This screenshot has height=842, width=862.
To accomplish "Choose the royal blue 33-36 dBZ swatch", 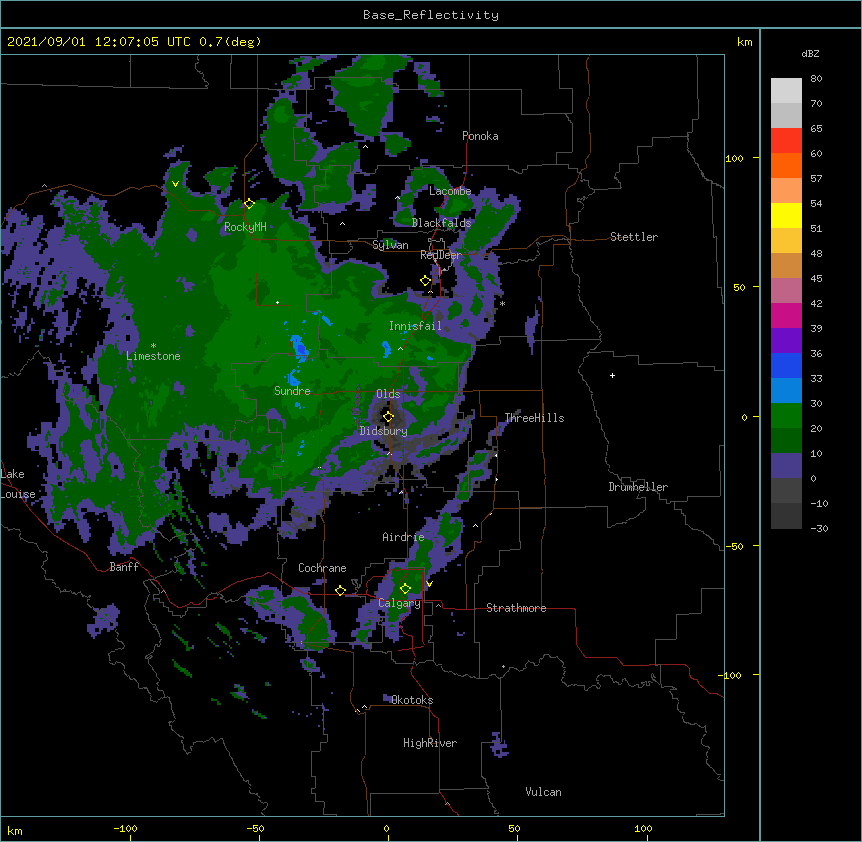I will point(786,365).
